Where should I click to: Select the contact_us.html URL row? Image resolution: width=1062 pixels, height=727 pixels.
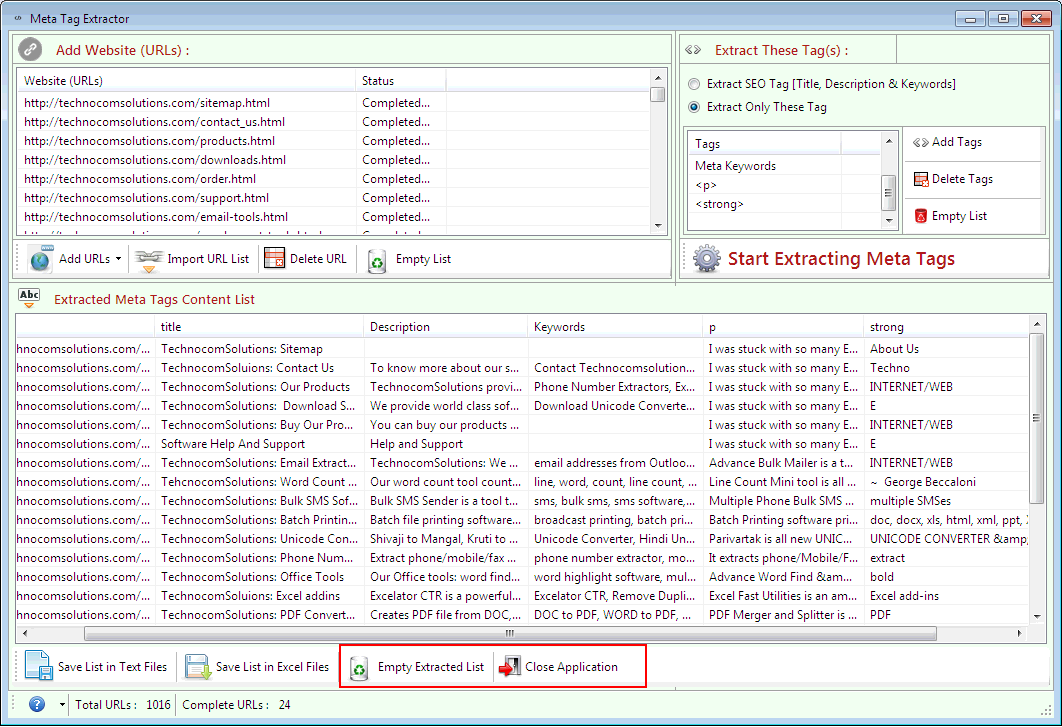click(333, 122)
